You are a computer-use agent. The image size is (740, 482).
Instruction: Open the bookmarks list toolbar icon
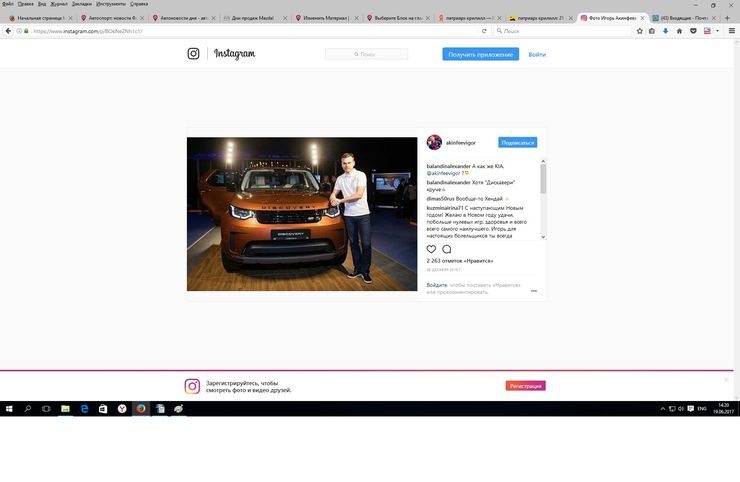click(652, 31)
